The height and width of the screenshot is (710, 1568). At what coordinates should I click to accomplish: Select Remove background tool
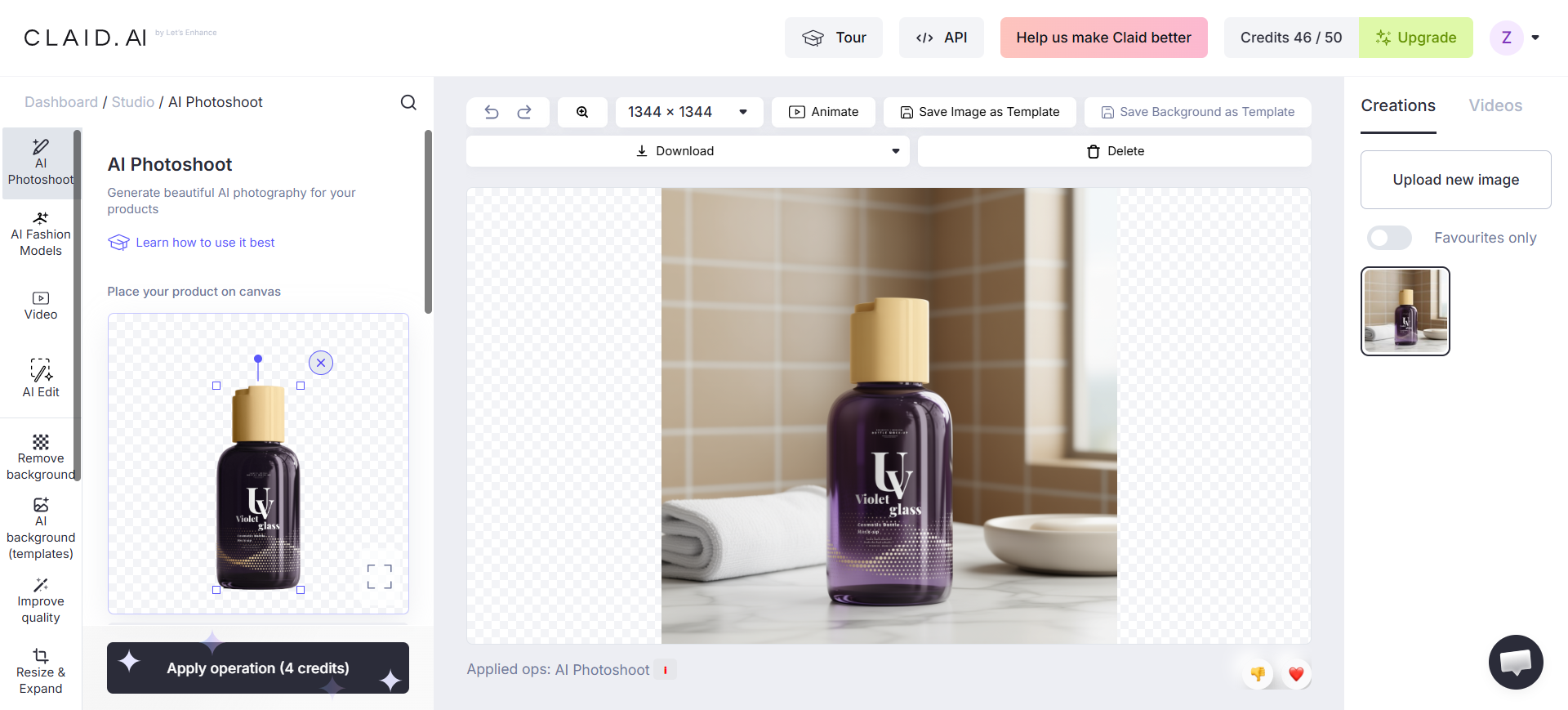tap(40, 458)
